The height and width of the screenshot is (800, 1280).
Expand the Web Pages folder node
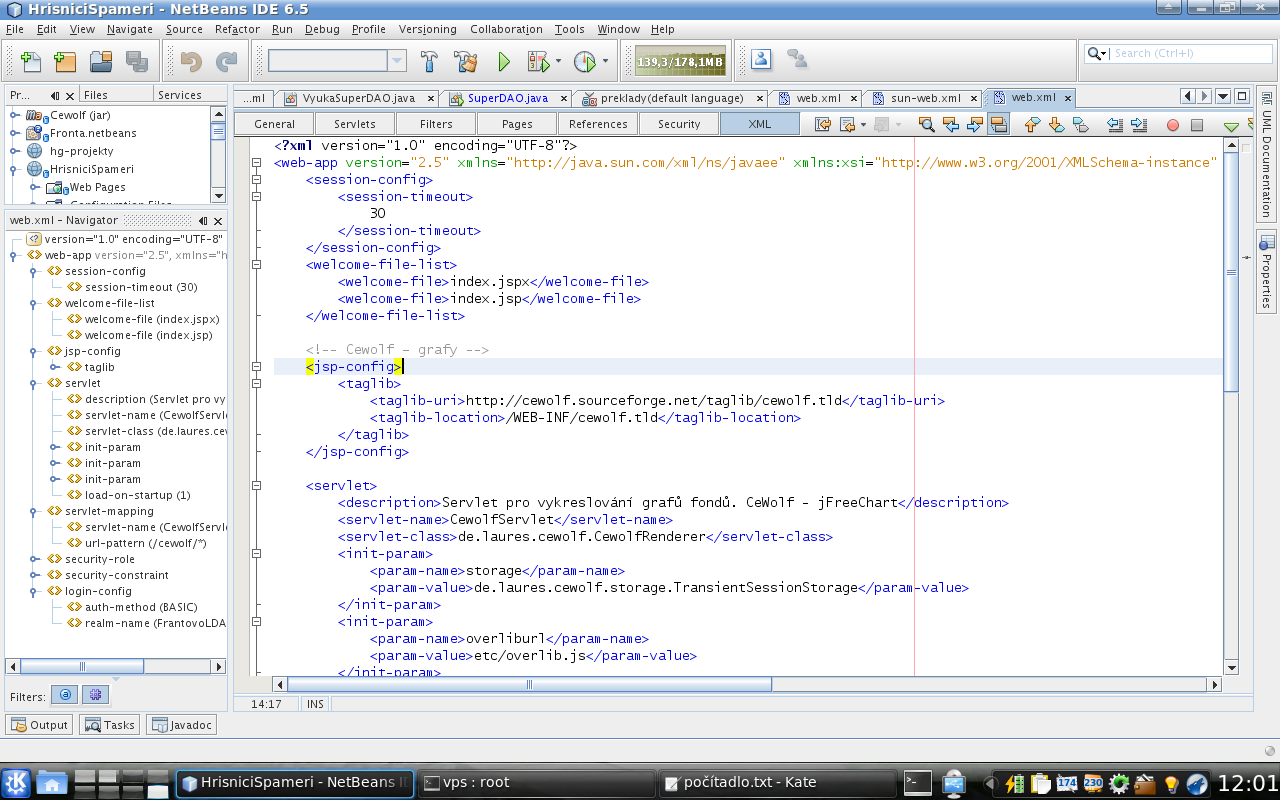pos(35,187)
